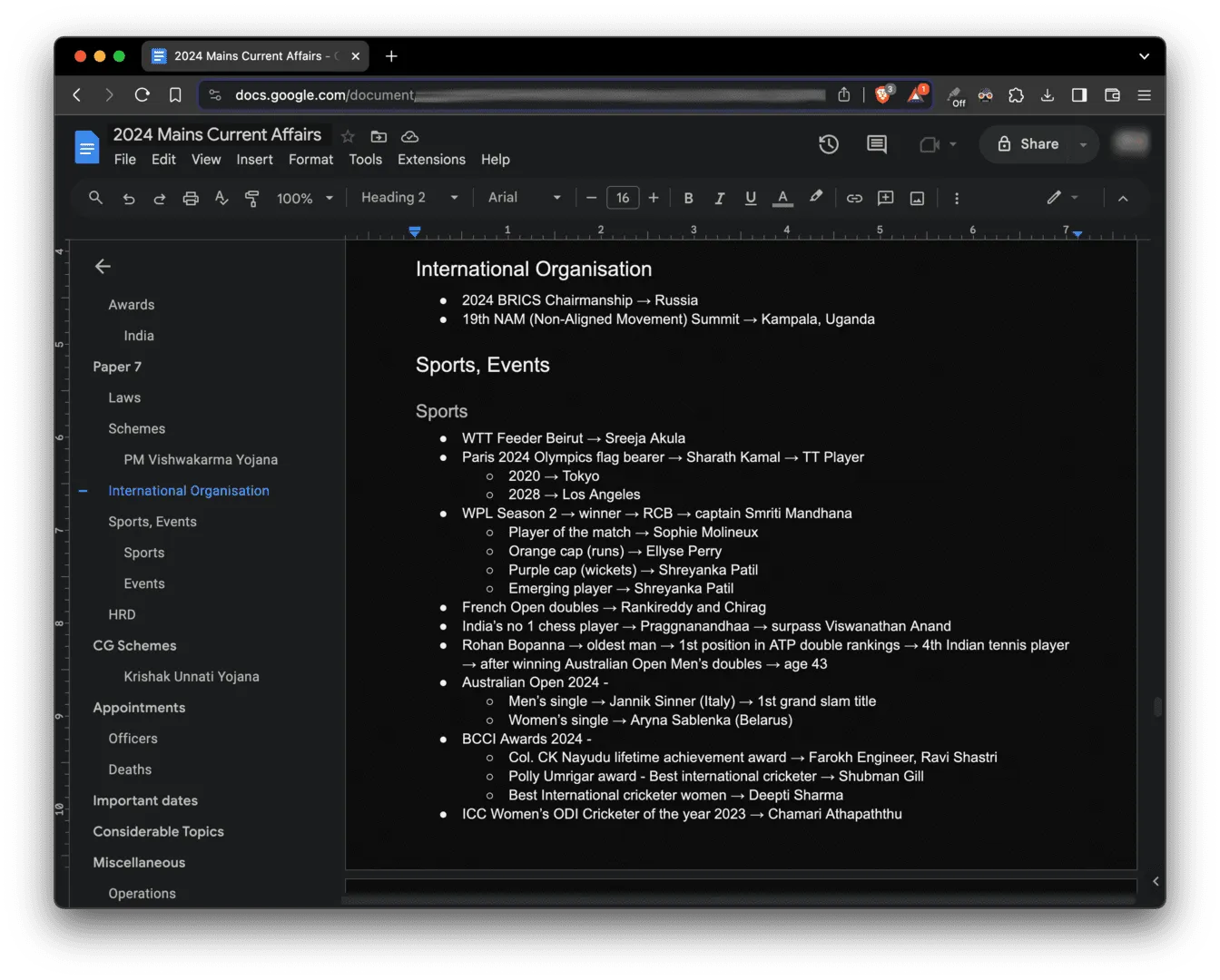This screenshot has width=1220, height=980.
Task: Open the Extensions menu
Action: pos(431,160)
